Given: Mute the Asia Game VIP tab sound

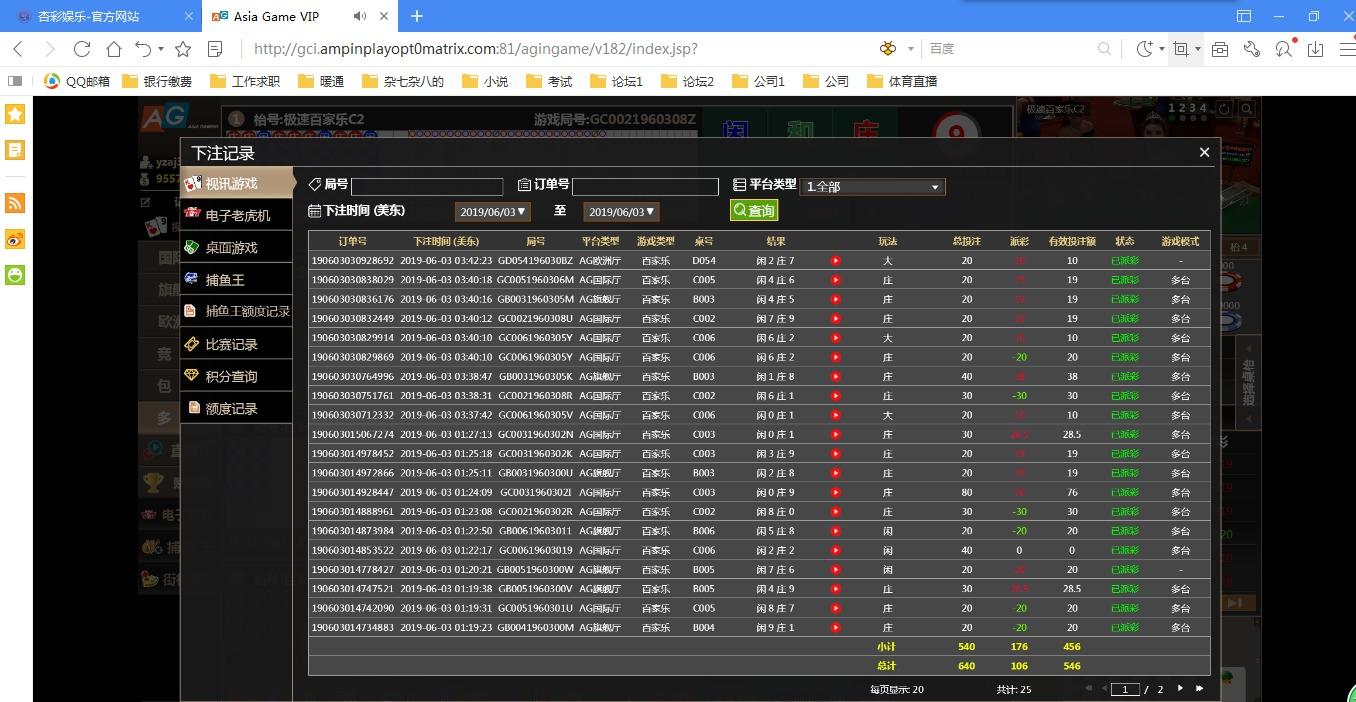Looking at the screenshot, I should (x=360, y=16).
